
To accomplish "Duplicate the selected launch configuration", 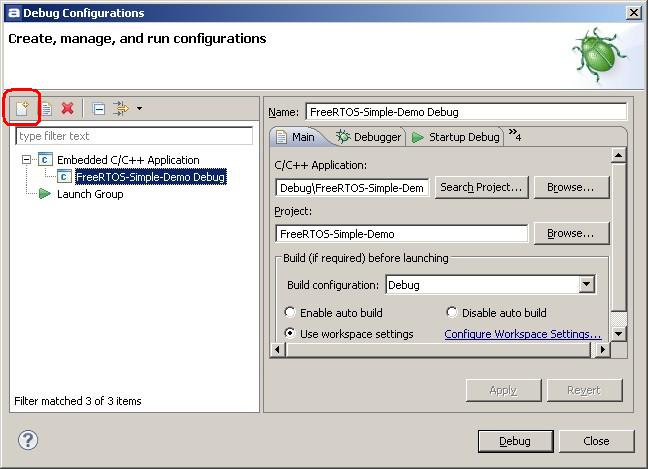I will click(x=46, y=109).
